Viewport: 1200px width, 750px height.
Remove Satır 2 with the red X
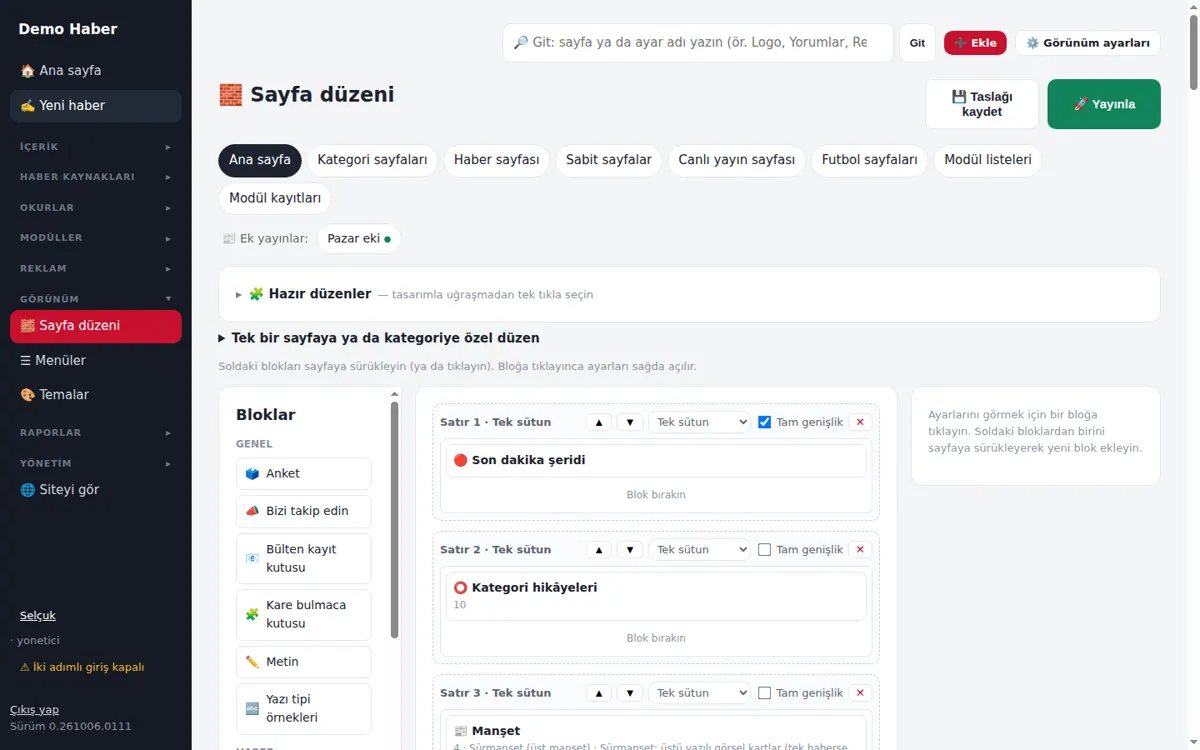(860, 549)
